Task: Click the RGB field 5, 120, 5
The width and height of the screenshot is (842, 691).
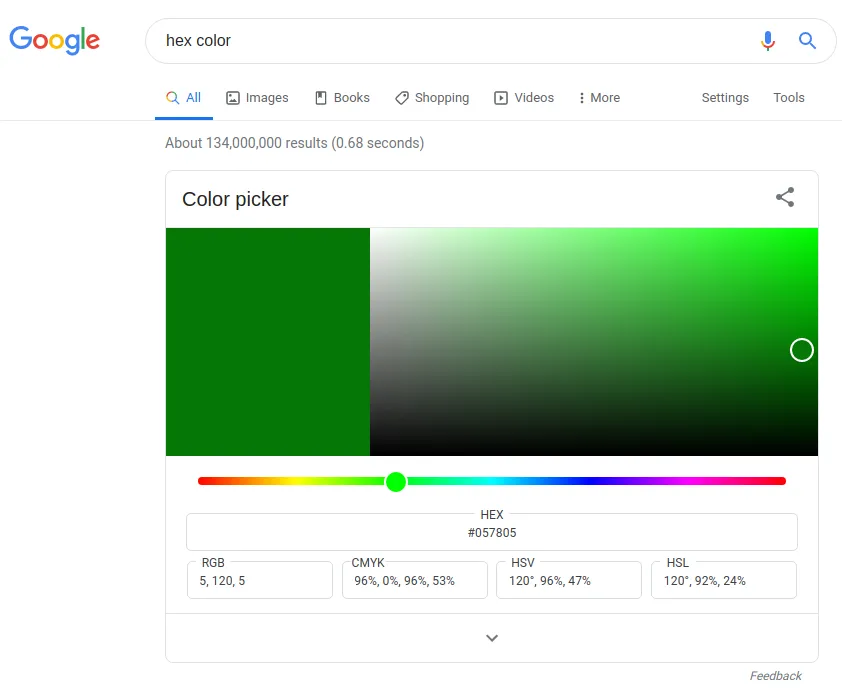Action: tap(260, 580)
